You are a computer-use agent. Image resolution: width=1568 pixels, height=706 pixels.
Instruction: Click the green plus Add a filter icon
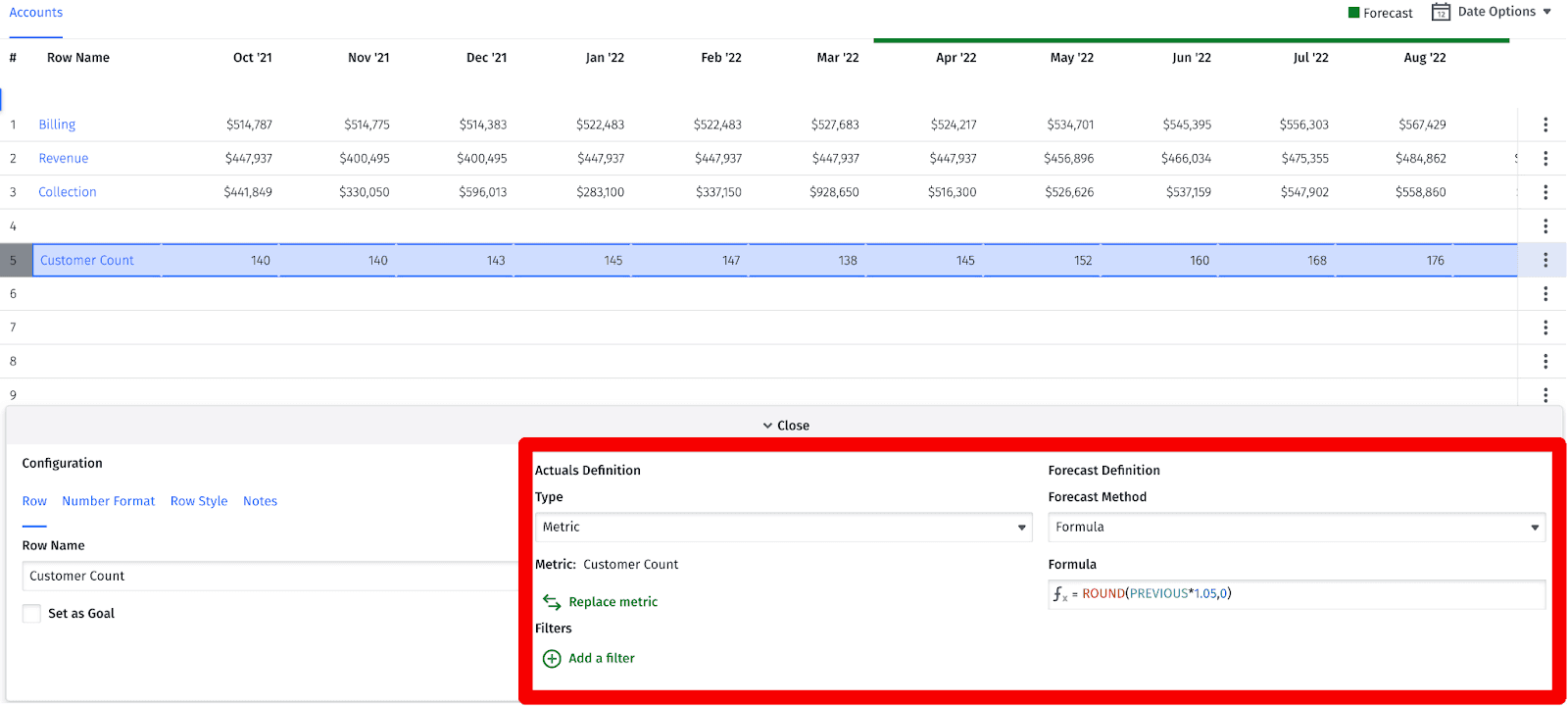click(x=552, y=658)
